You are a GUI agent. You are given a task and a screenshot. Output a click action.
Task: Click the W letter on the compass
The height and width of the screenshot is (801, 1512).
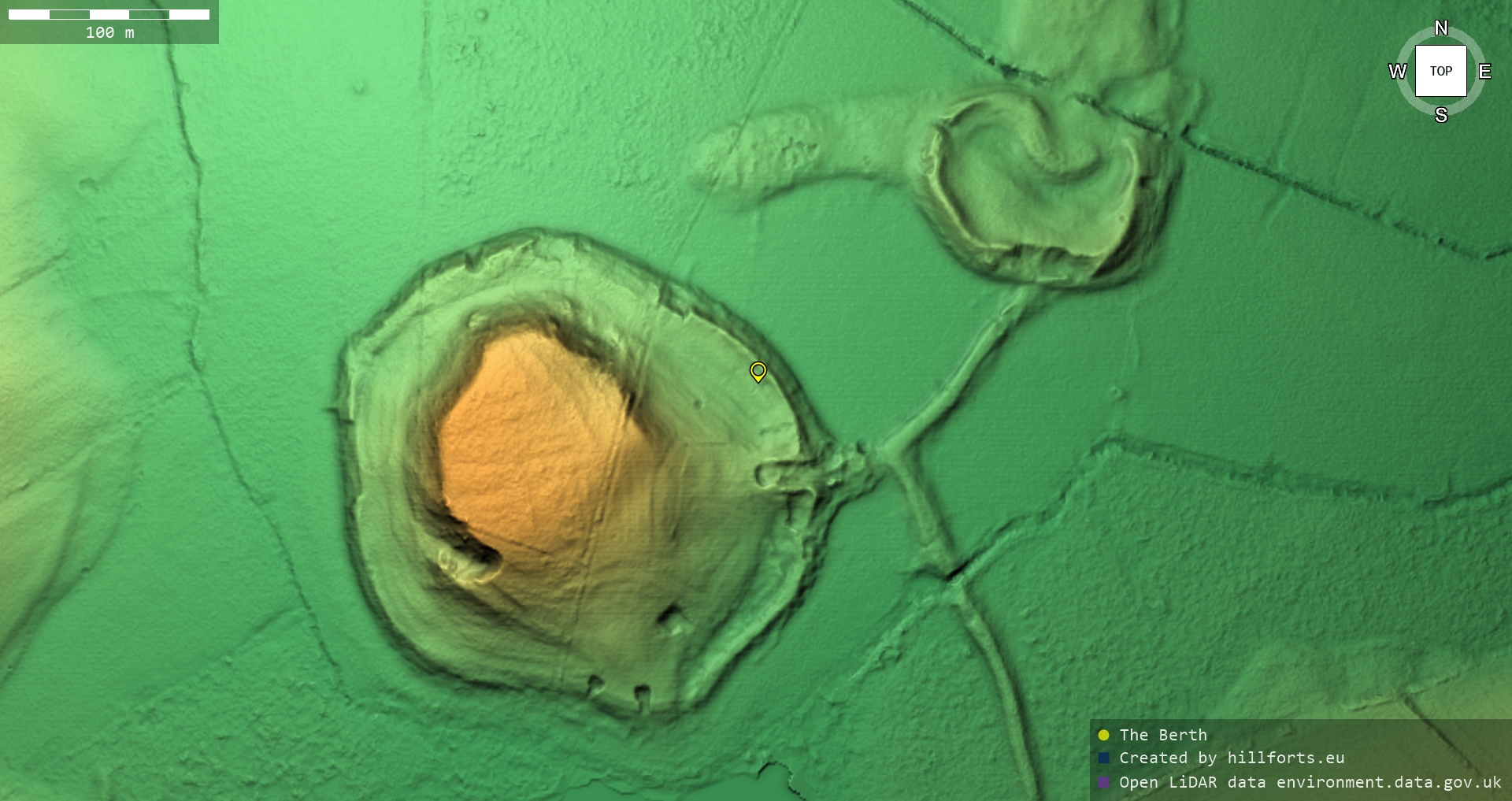point(1397,72)
